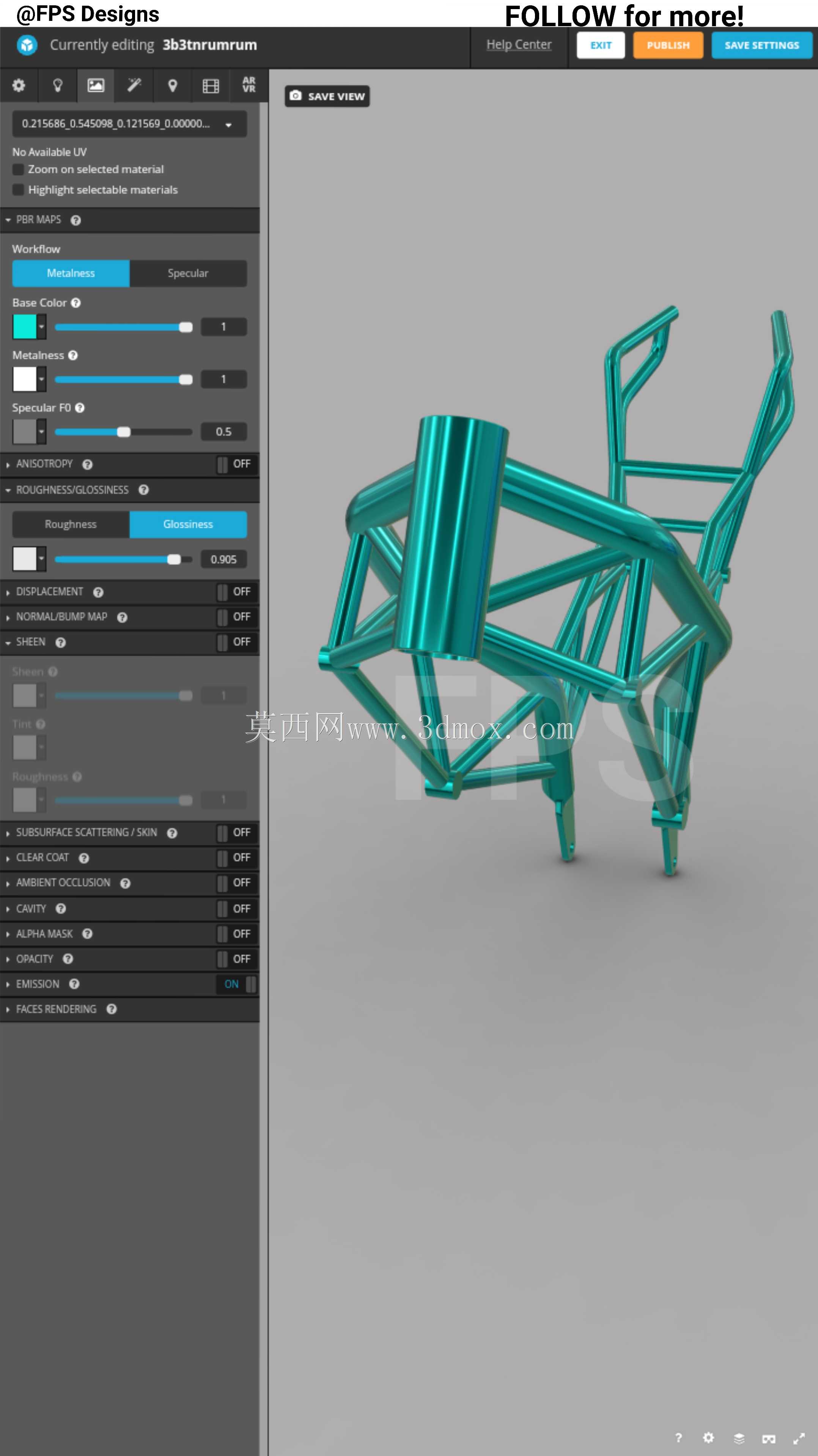Image resolution: width=818 pixels, height=1456 pixels.
Task: Click the Specular F0 help icon
Action: [80, 408]
